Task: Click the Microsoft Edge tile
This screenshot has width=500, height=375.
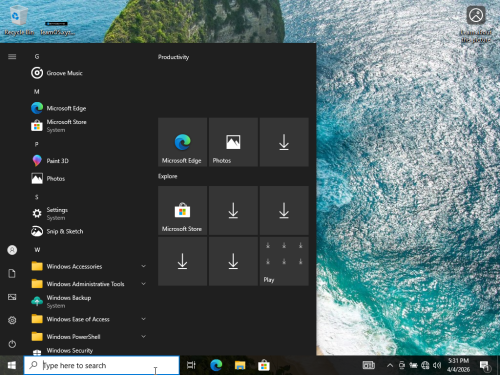Action: (x=182, y=142)
